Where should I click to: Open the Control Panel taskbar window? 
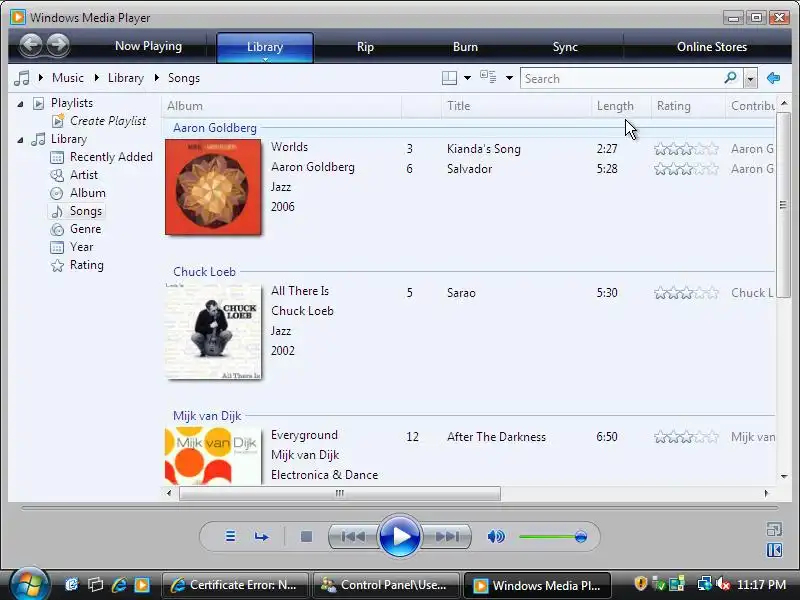click(x=386, y=585)
